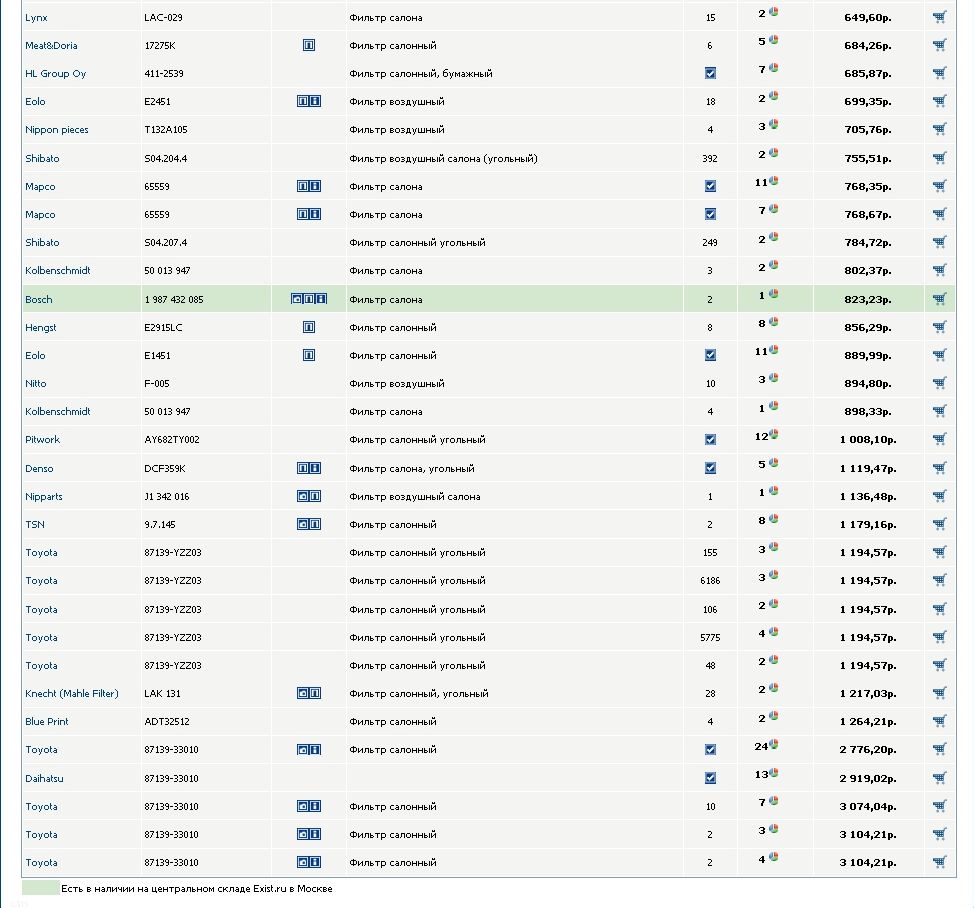
Task: Open the photo icon for Knecht LAK 131
Action: tap(303, 693)
